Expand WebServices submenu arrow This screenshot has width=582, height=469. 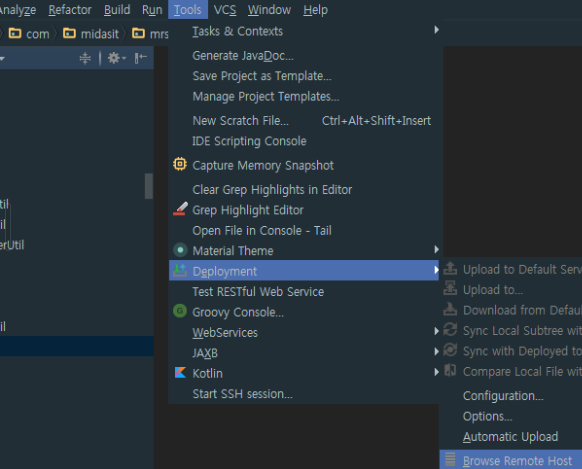pyautogui.click(x=436, y=331)
